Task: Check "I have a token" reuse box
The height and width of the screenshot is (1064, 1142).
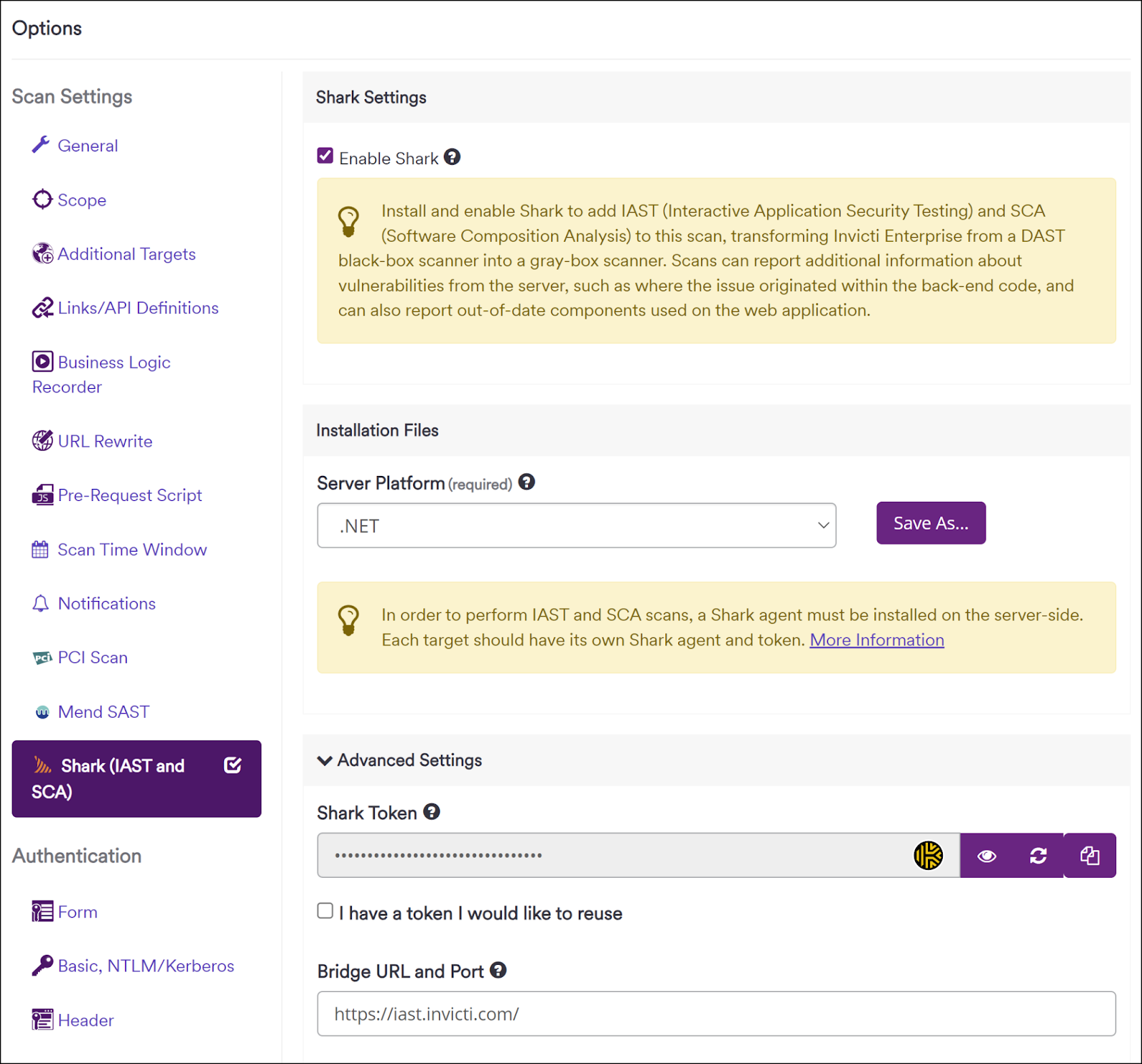Action: point(325,911)
